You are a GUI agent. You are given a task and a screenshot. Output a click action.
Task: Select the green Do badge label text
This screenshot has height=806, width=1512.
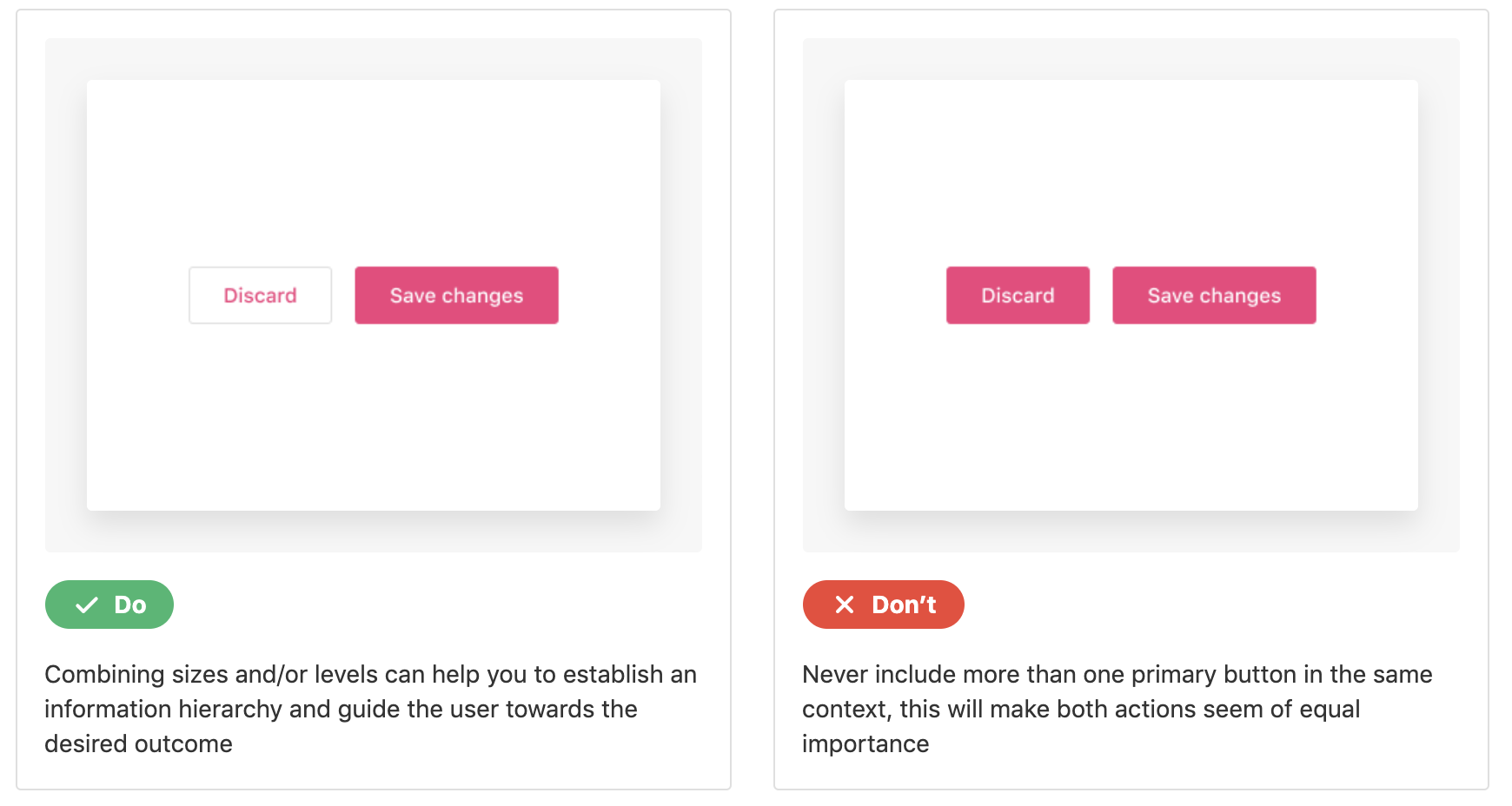[130, 604]
